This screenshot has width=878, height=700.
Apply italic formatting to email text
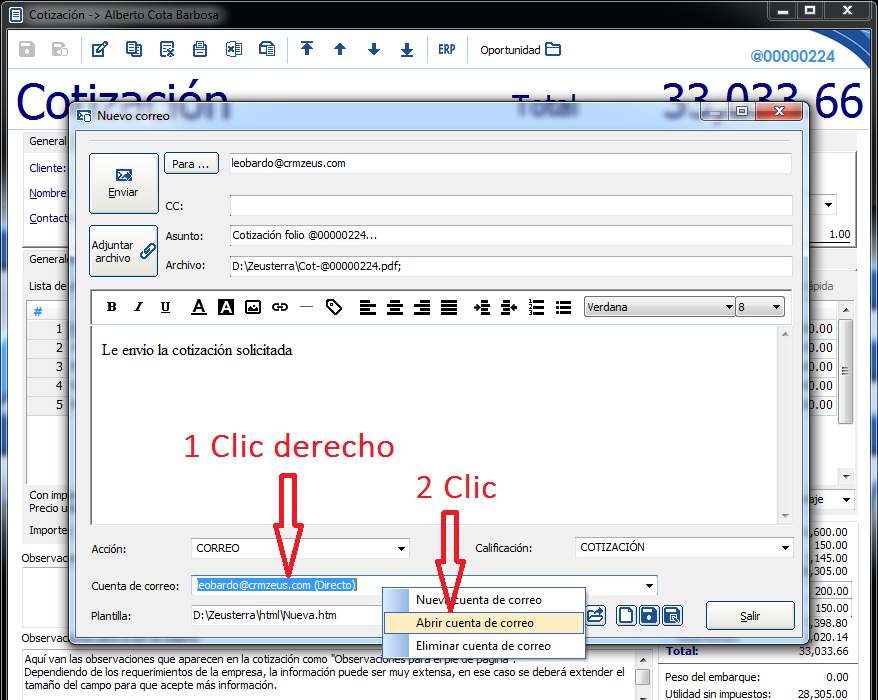(138, 307)
